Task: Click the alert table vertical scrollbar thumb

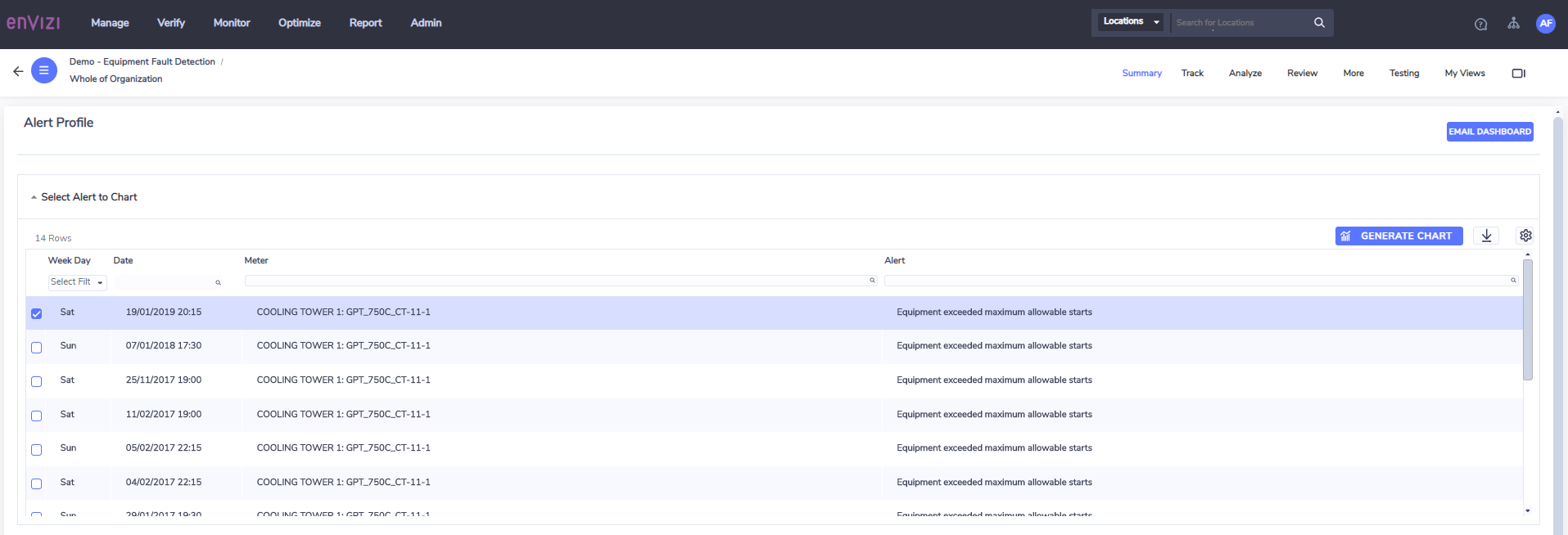Action: coord(1528,320)
